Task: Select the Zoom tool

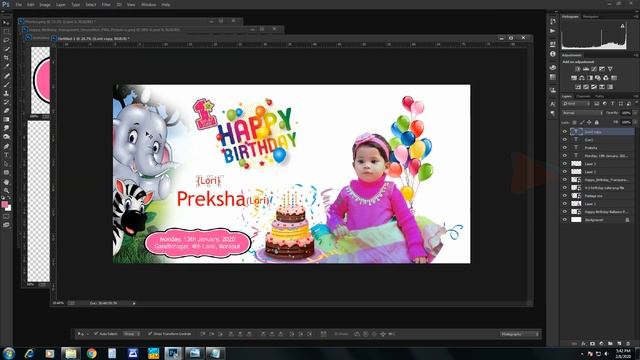Action: [x=6, y=190]
